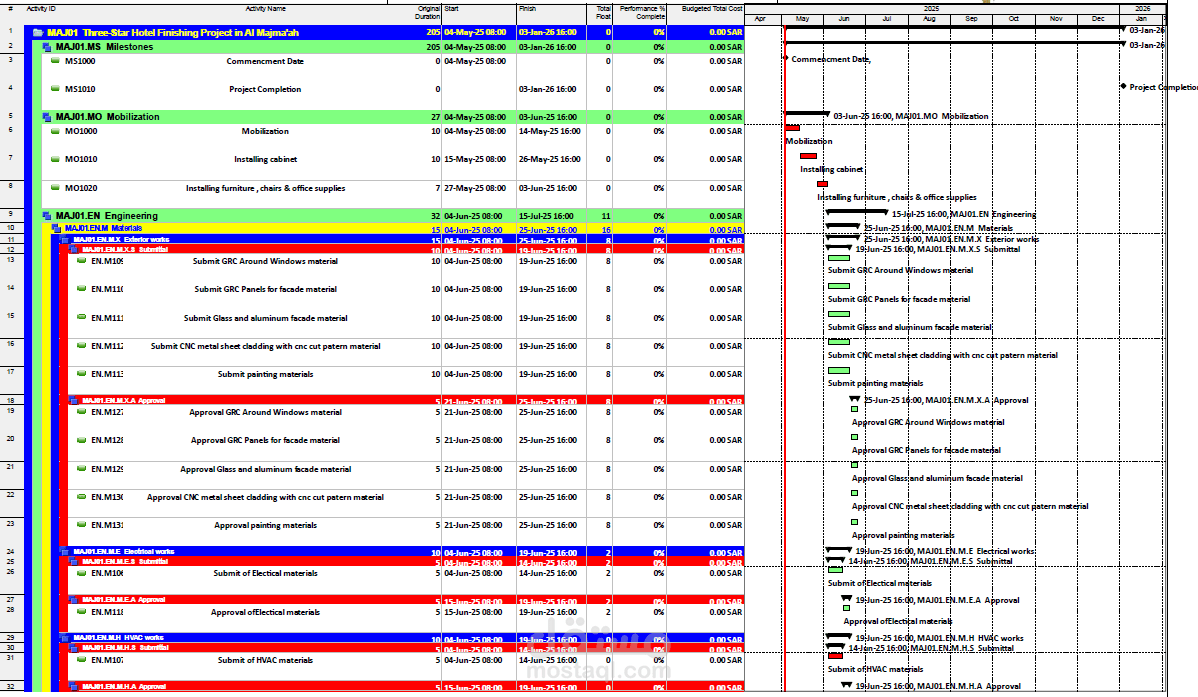
Task: Click the activity icon for MO1000 Mobilization
Action: point(55,131)
